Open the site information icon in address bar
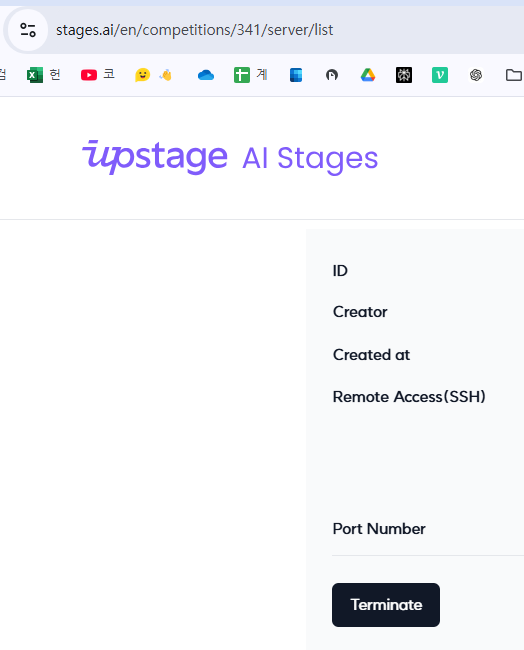The width and height of the screenshot is (524, 650). coord(28,30)
